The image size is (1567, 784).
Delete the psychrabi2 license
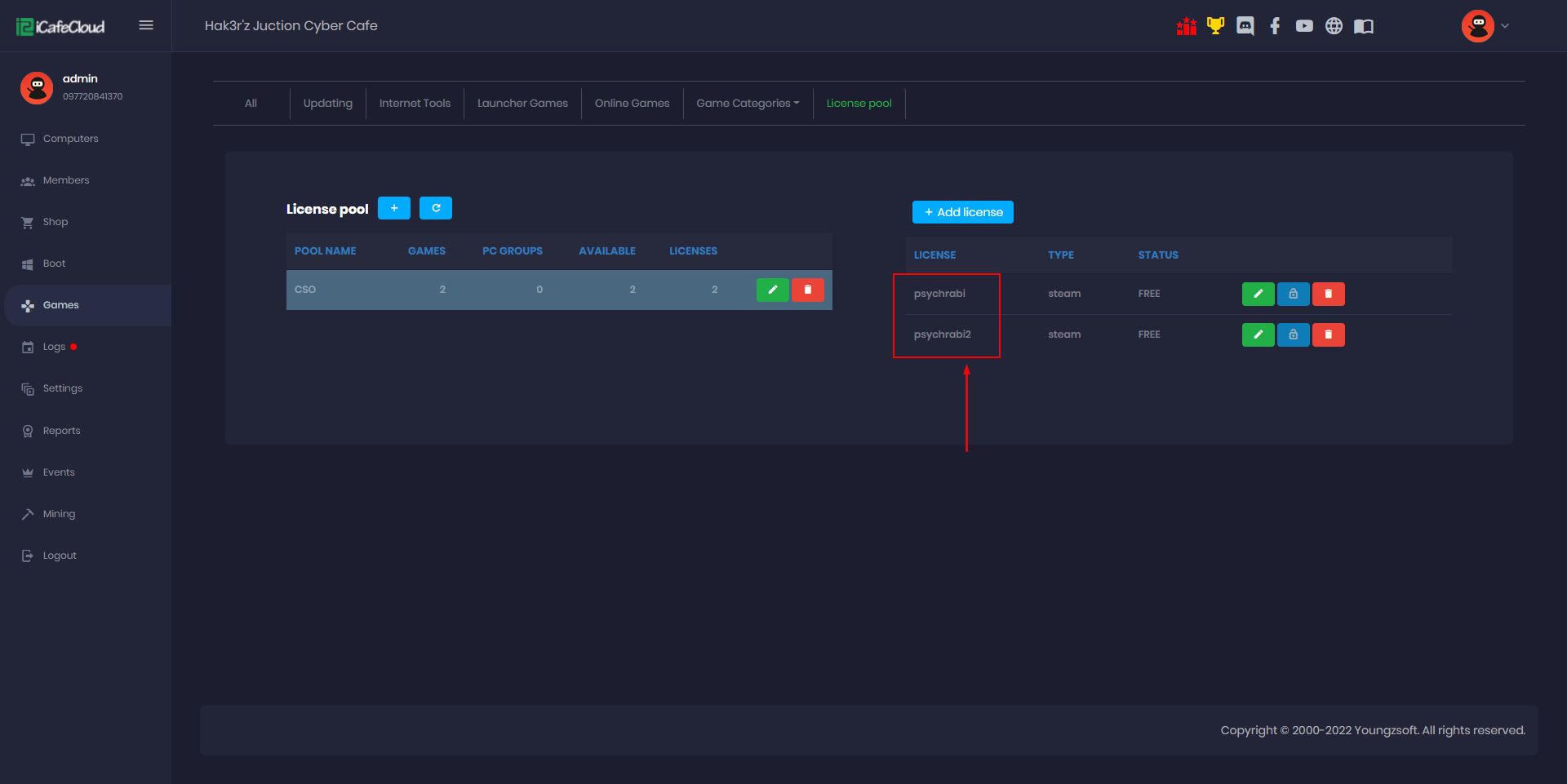pyautogui.click(x=1329, y=334)
